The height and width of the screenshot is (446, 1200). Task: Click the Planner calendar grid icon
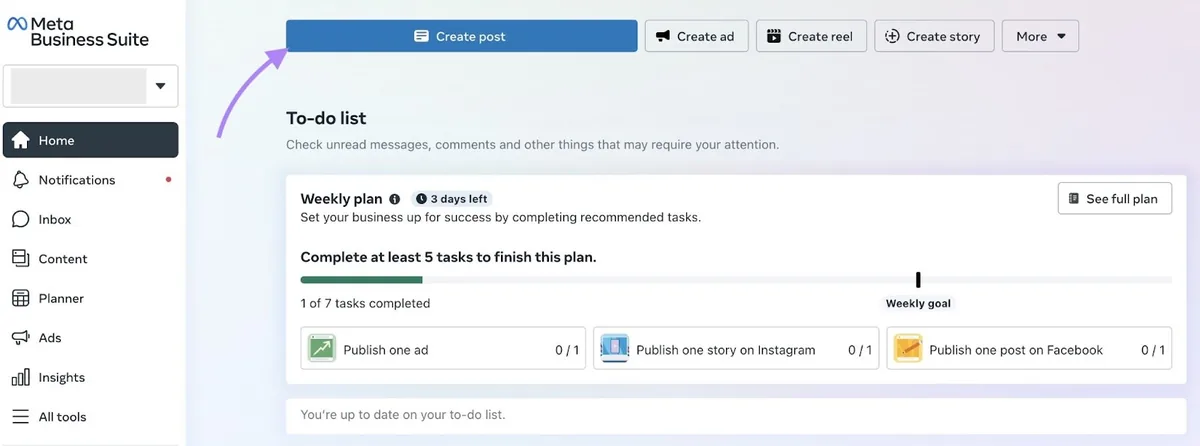[x=20, y=298]
